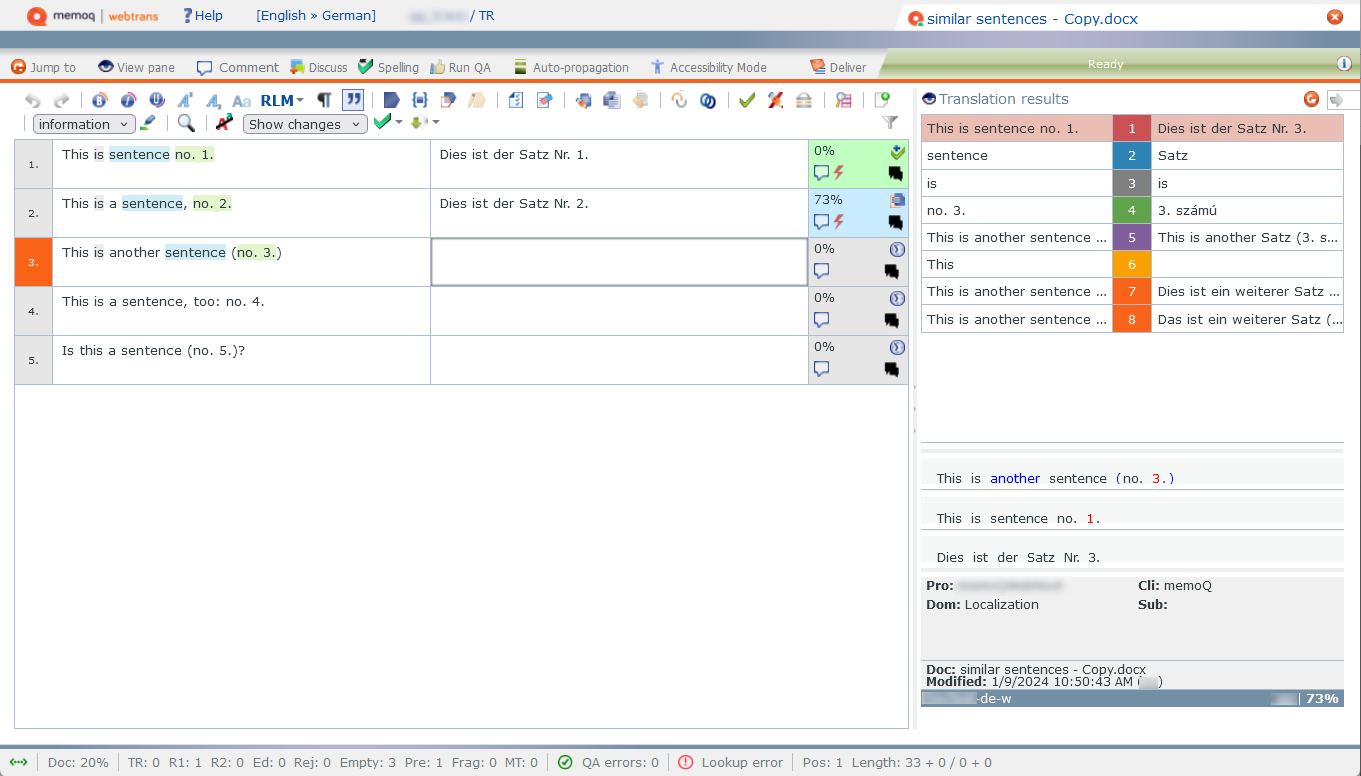Toggle formatting marks display
The width and height of the screenshot is (1361, 776).
coord(322,100)
